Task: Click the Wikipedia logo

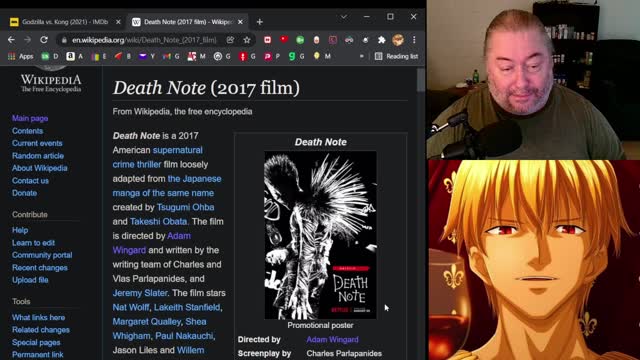Action: click(51, 80)
